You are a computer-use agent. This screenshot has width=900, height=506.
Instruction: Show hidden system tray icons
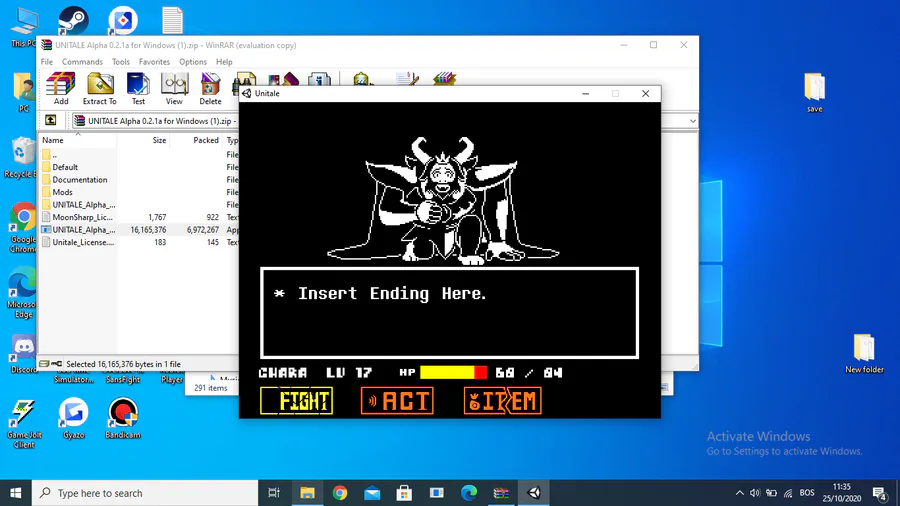coord(739,493)
